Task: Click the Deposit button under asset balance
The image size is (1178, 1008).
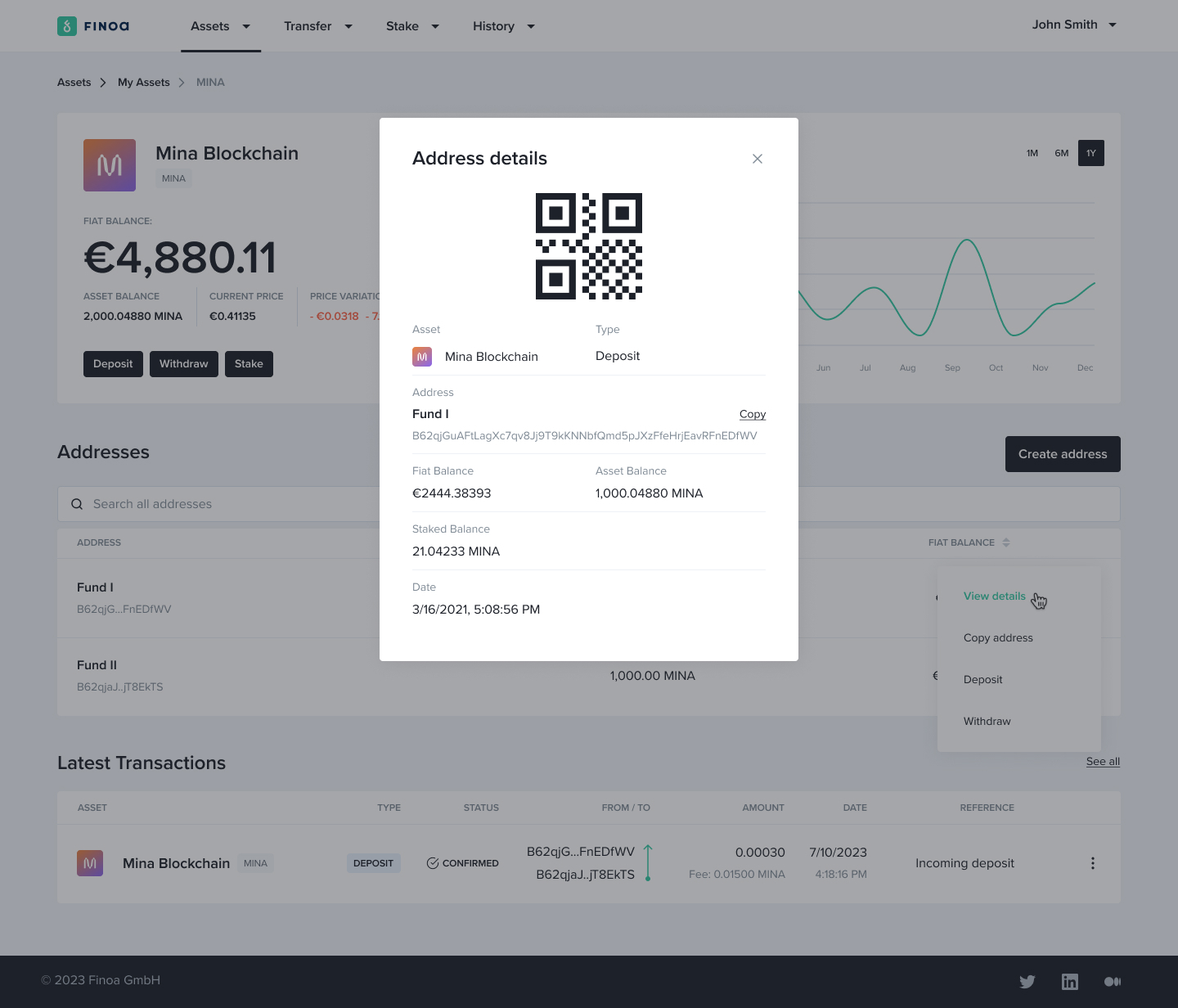Action: [x=113, y=364]
